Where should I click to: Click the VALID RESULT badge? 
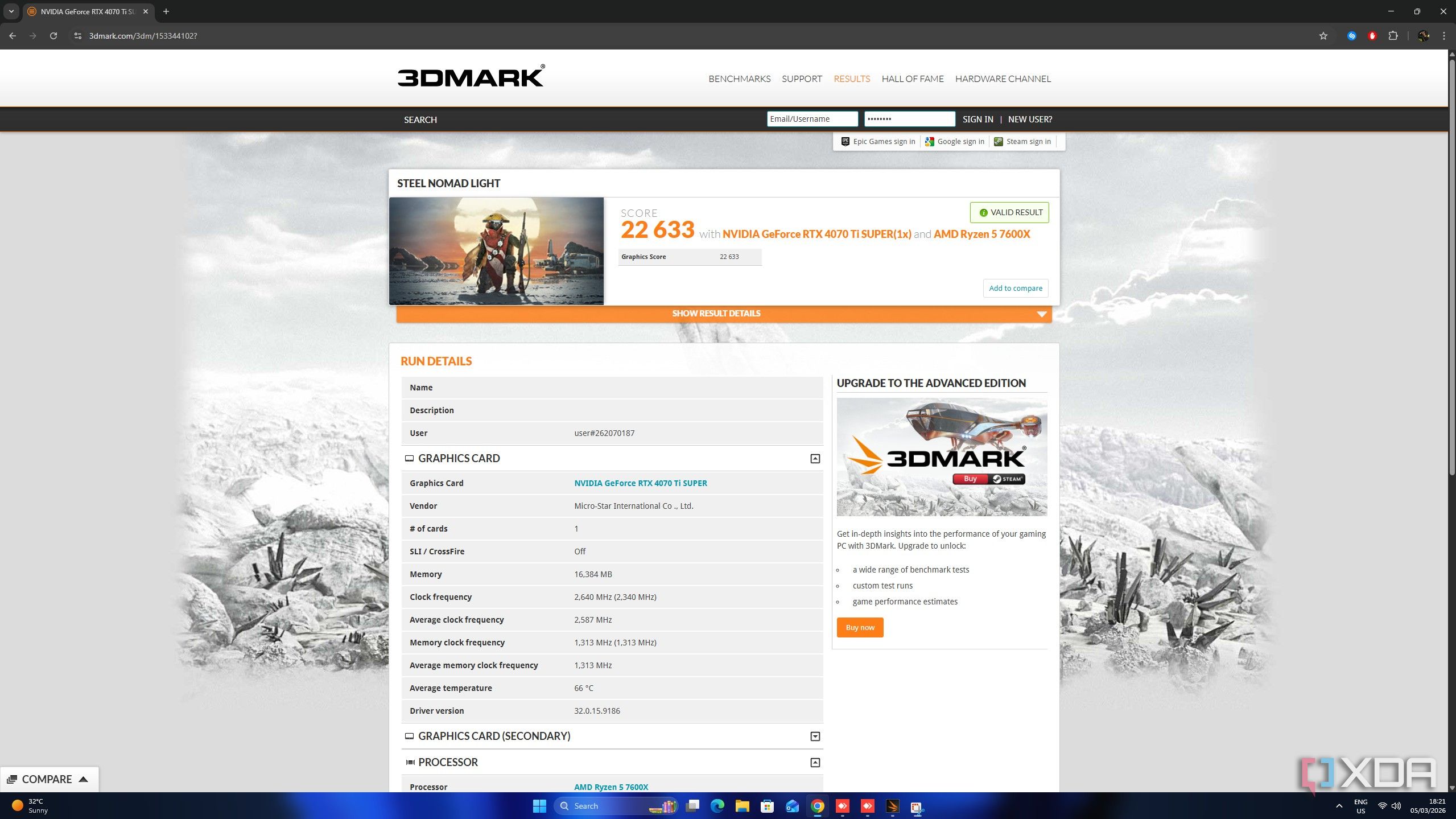1009,212
